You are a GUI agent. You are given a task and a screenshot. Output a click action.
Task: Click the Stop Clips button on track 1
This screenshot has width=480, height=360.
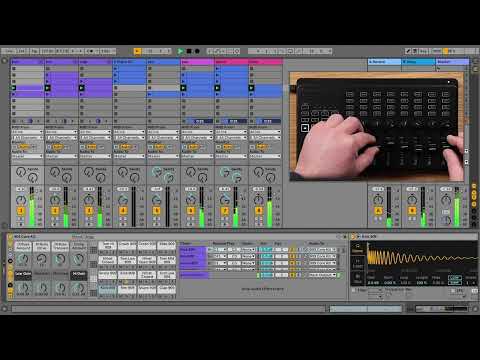coord(14,121)
